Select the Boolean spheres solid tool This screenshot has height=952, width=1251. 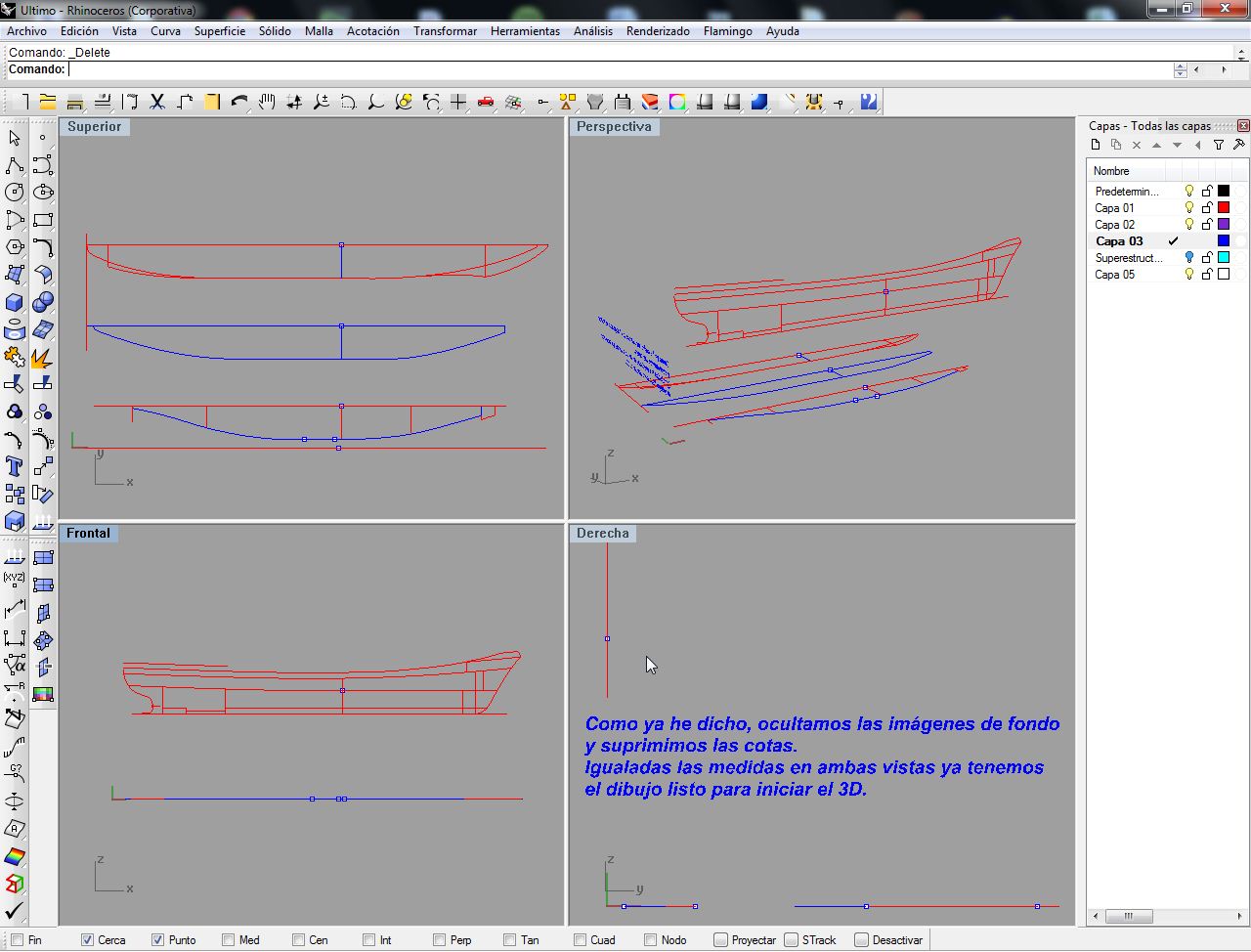tap(43, 302)
